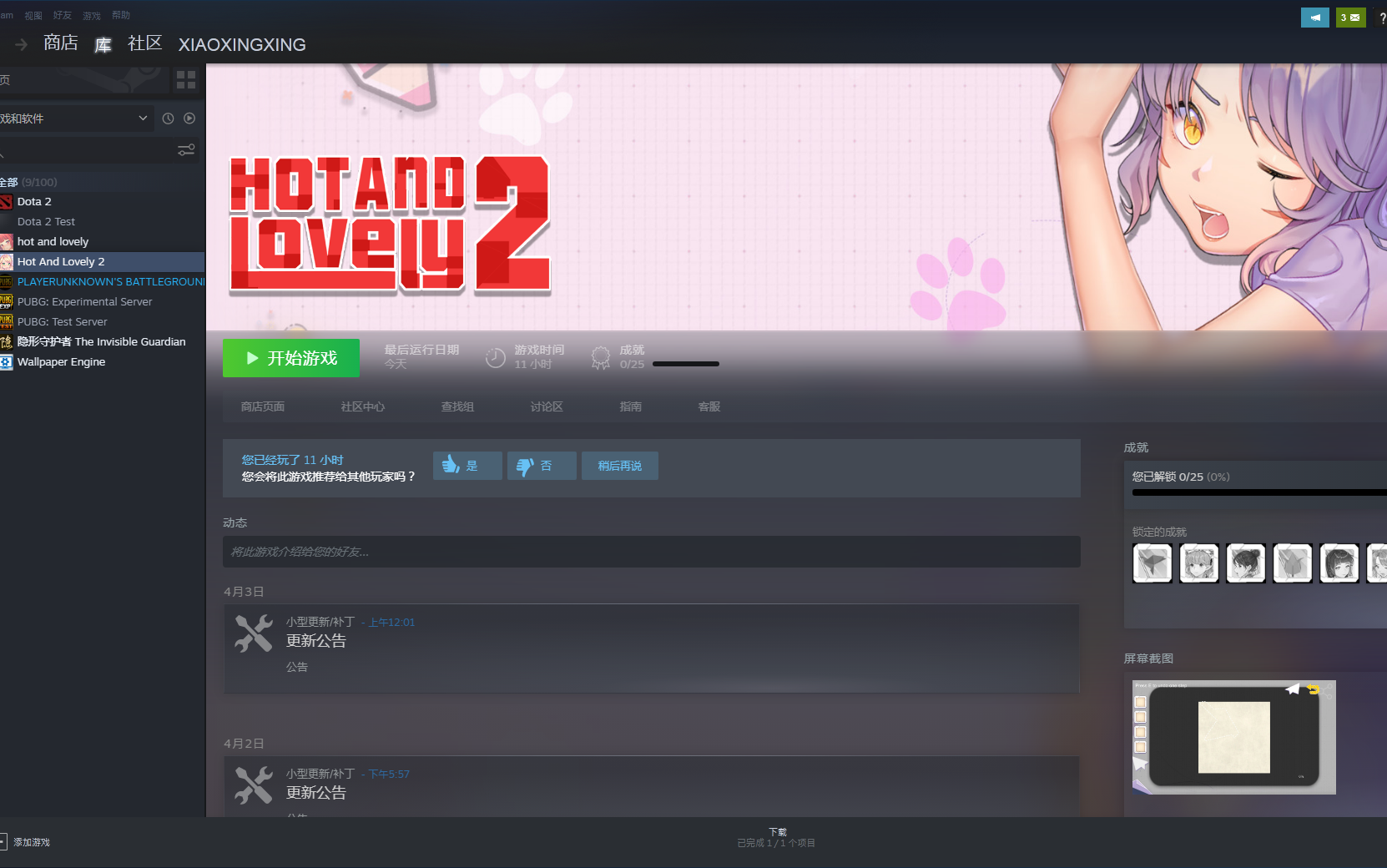Open the '戏和软件' library filter dropdown
Viewport: 1387px width, 868px height.
click(x=75, y=119)
